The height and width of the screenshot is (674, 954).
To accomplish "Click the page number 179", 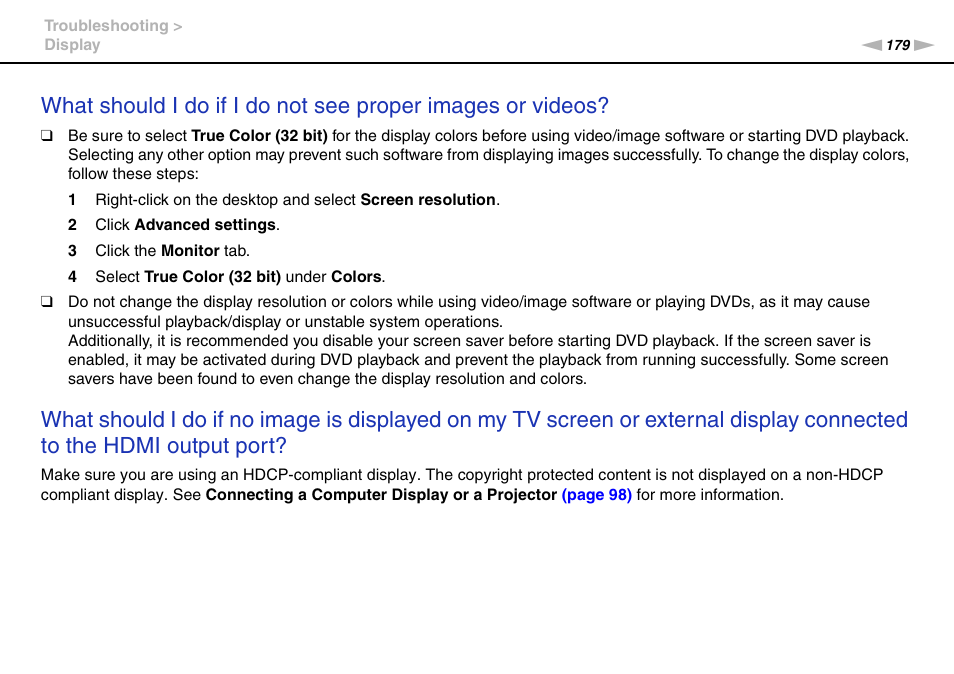I will click(897, 45).
